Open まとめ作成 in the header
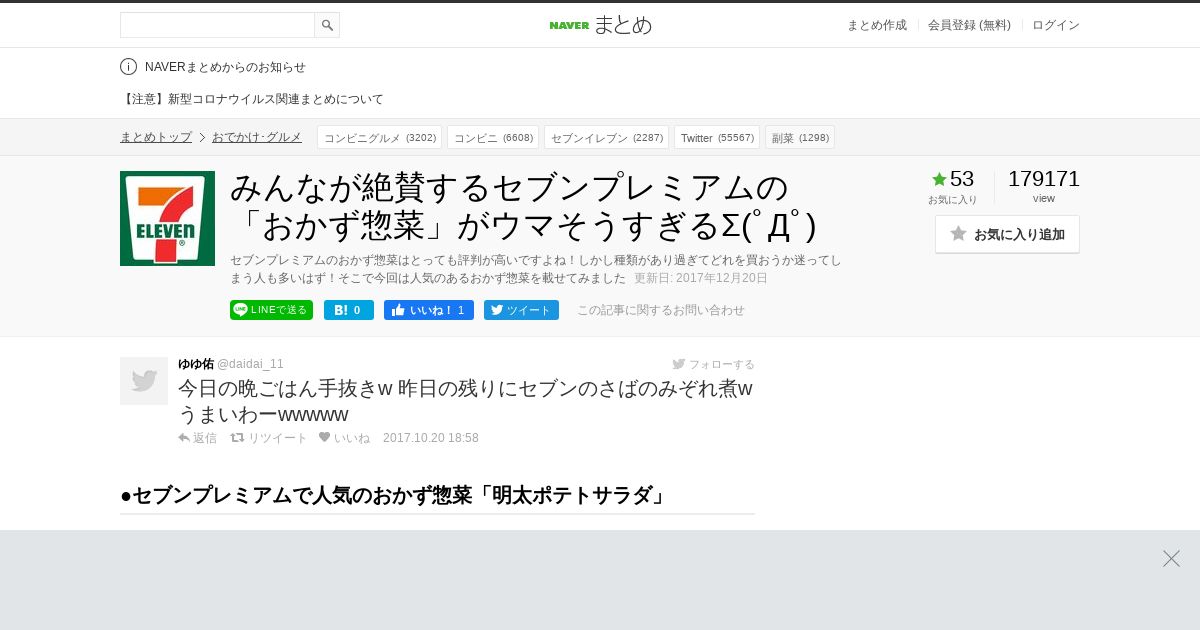This screenshot has width=1200, height=630. (877, 25)
